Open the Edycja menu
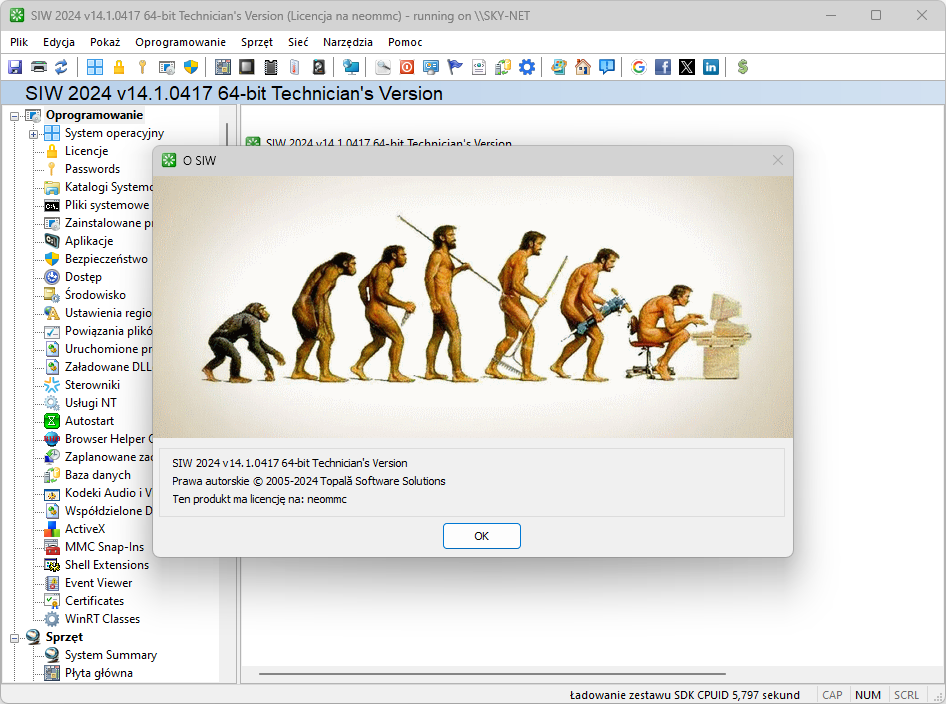The width and height of the screenshot is (946, 704). point(59,42)
